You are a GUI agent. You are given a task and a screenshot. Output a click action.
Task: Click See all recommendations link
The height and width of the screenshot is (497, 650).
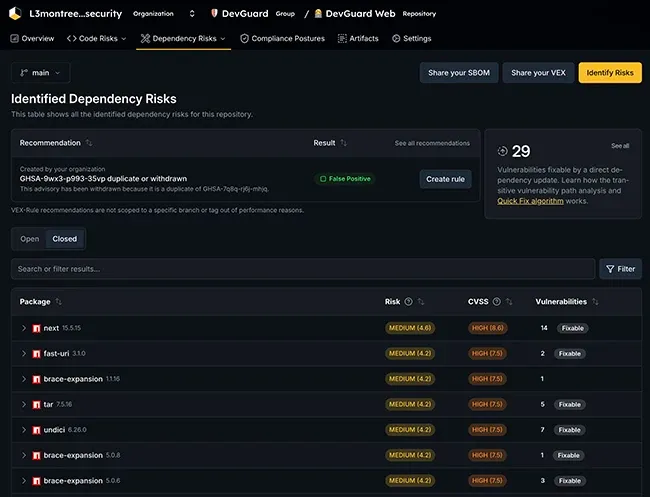tap(432, 143)
